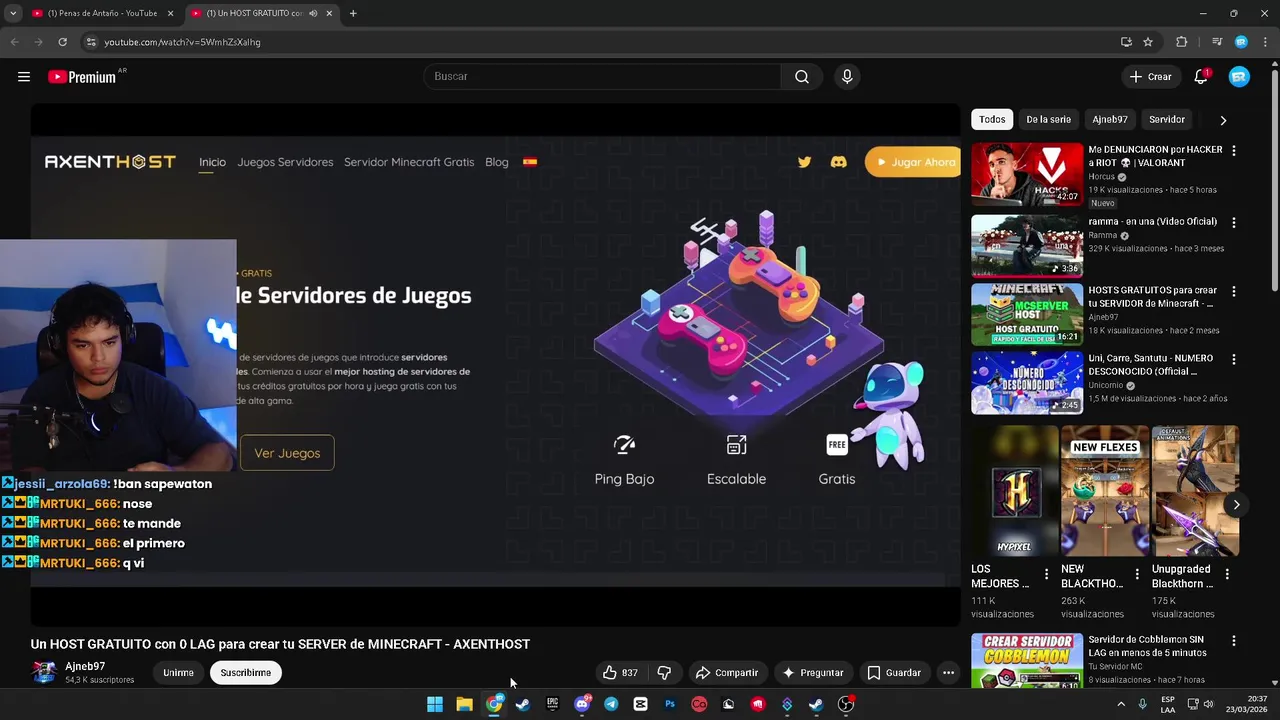The height and width of the screenshot is (720, 1280).
Task: Show hidden system tray icons
Action: (1120, 704)
